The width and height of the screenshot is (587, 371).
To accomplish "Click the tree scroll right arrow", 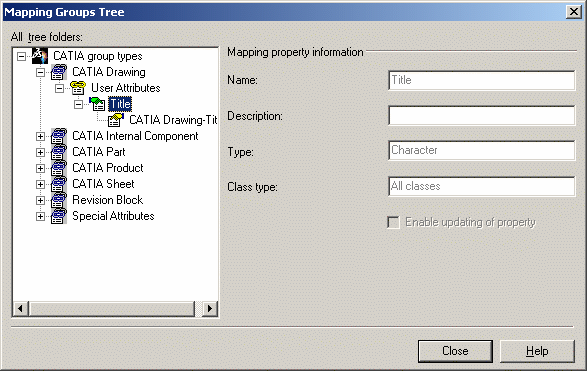I will [x=210, y=308].
